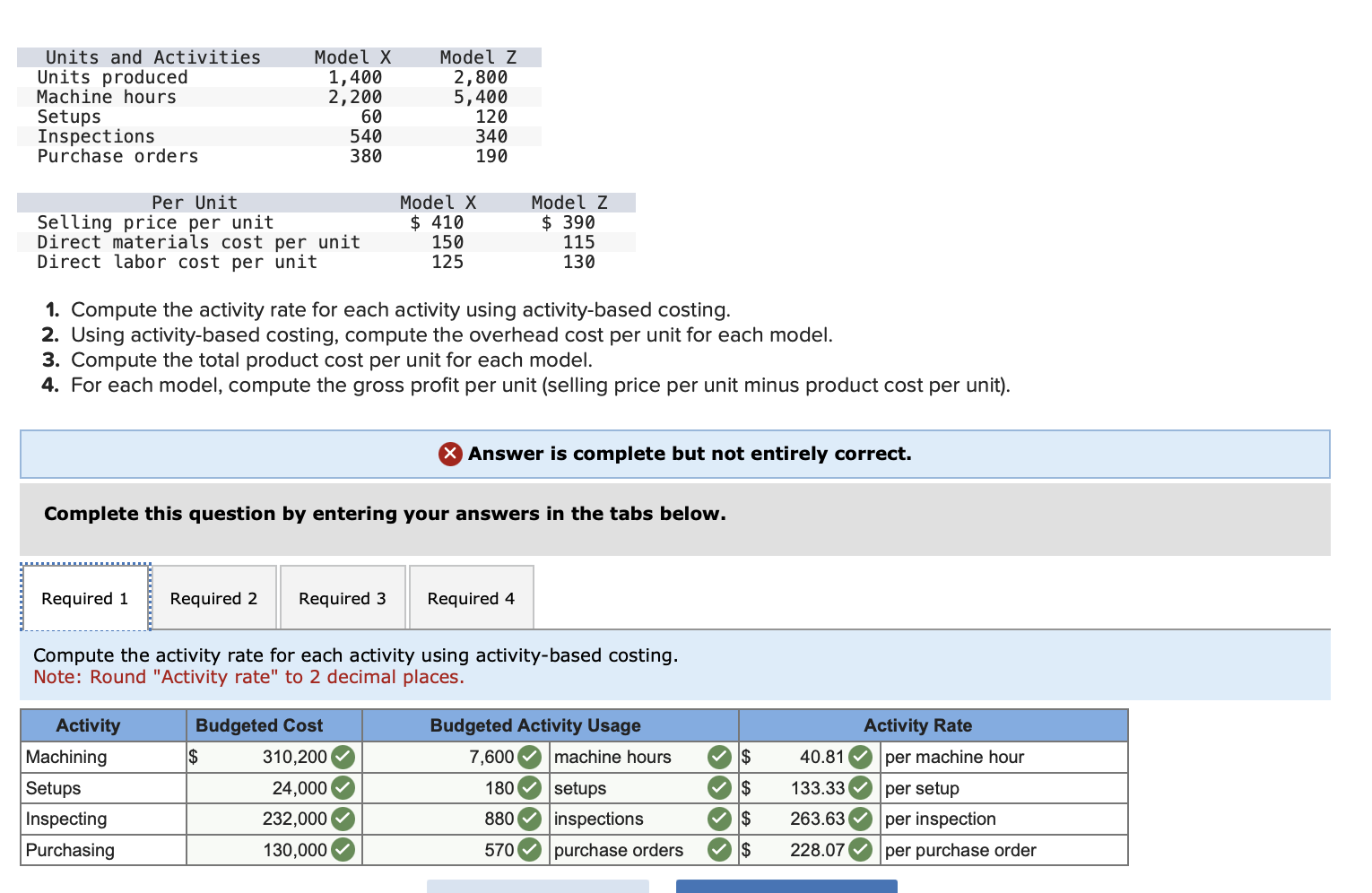Select Inspecting usage field 880
This screenshot has width=1372, height=893.
click(456, 819)
